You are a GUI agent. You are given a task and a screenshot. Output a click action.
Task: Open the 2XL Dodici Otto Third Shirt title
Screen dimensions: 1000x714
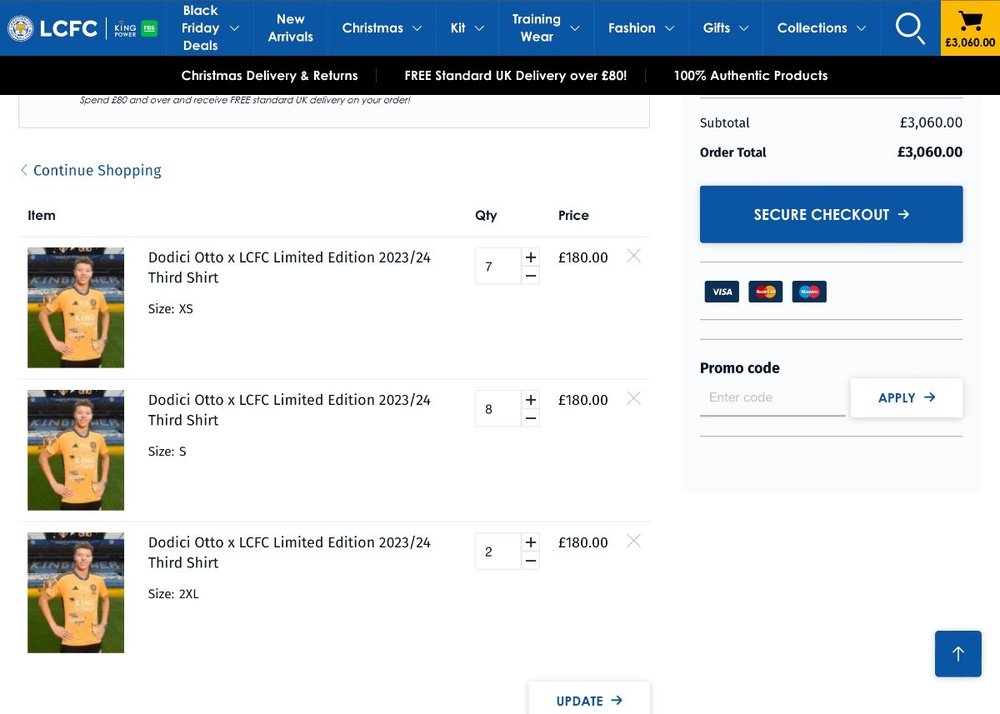point(289,552)
